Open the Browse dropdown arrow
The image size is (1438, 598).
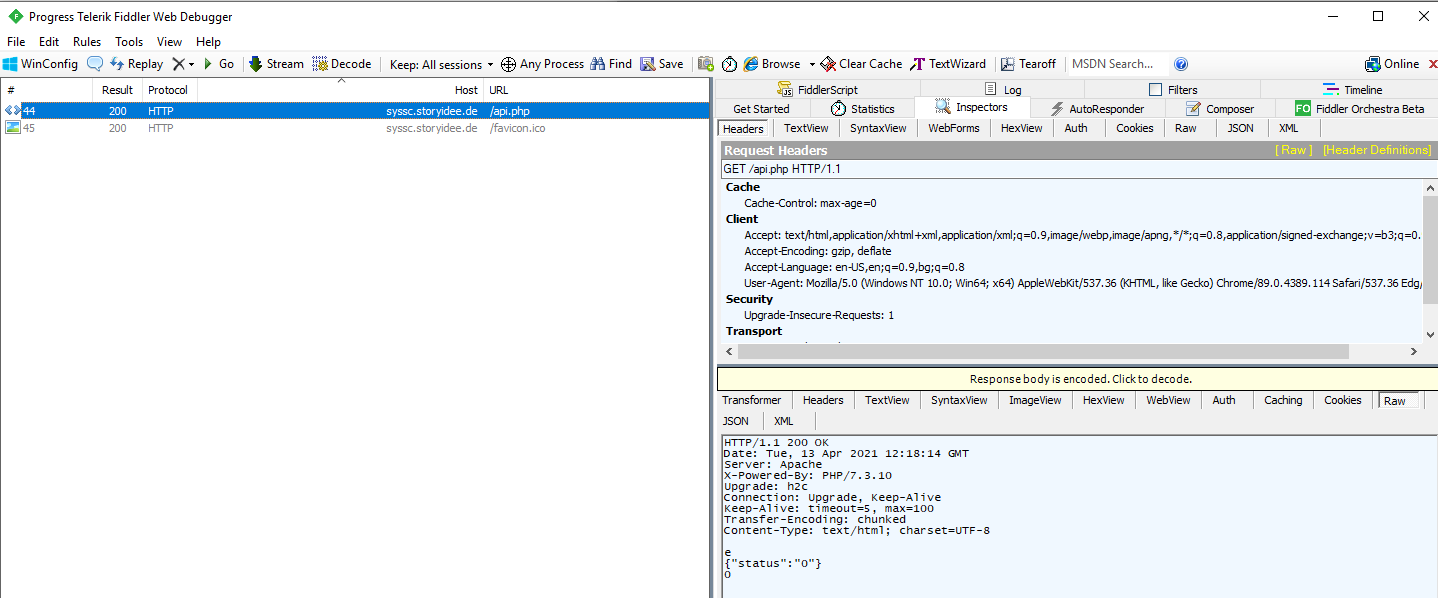812,64
